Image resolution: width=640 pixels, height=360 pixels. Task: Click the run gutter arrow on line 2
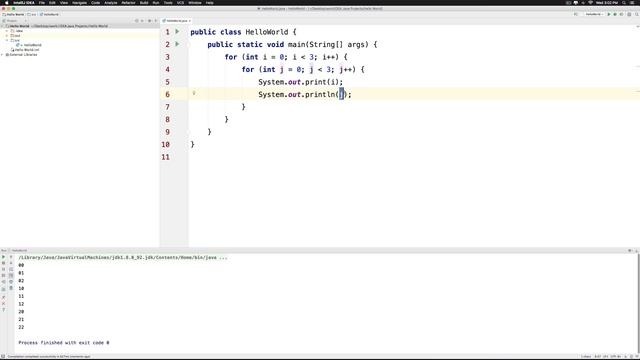177,44
